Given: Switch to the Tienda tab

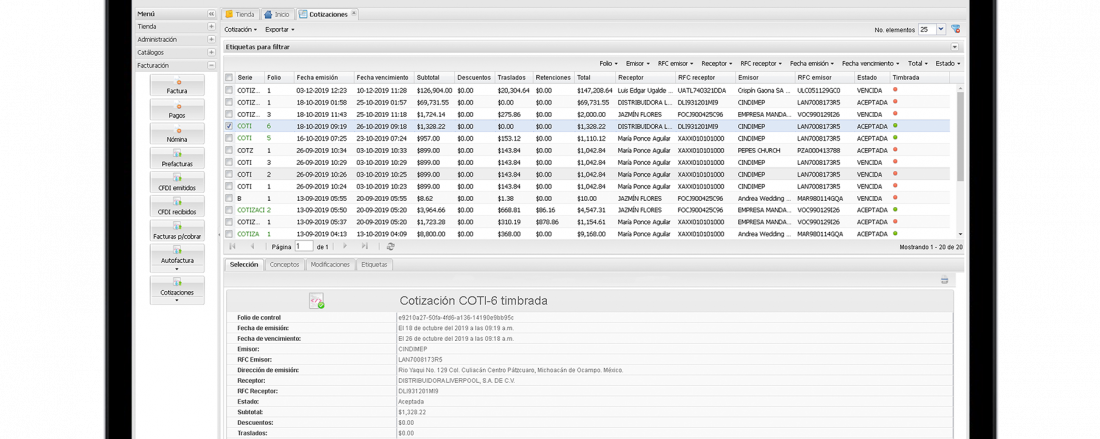Looking at the screenshot, I should 240,14.
